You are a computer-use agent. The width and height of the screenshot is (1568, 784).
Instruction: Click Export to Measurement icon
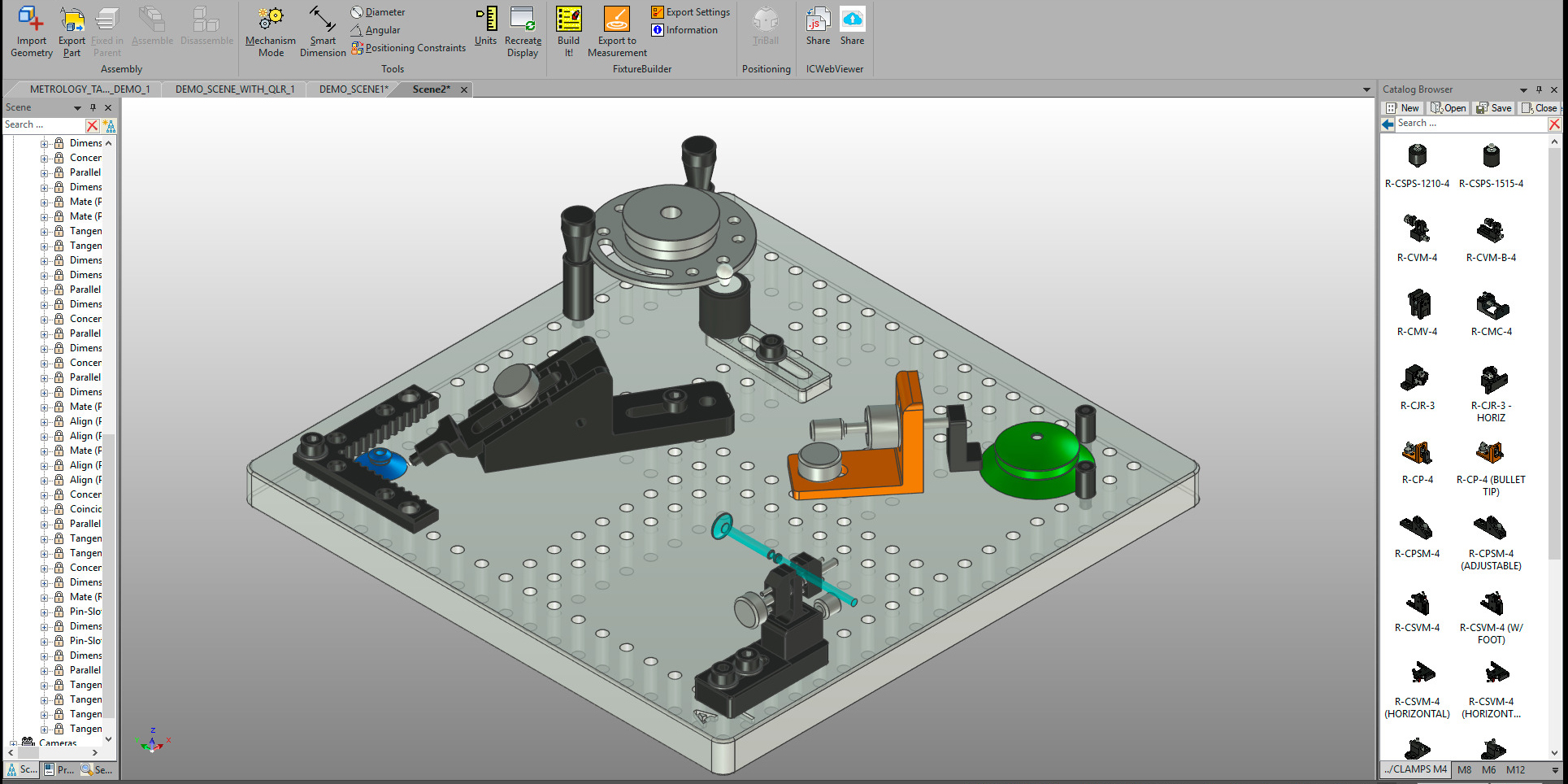[617, 20]
